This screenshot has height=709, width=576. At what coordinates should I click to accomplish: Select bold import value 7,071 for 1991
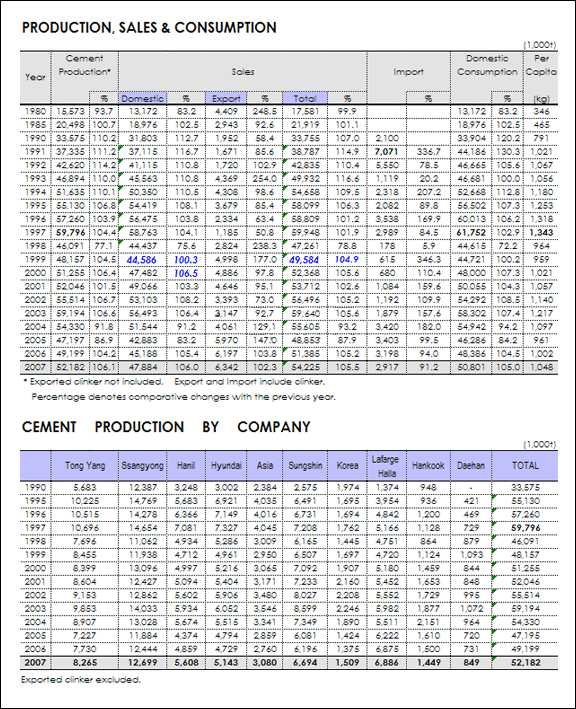[x=386, y=151]
